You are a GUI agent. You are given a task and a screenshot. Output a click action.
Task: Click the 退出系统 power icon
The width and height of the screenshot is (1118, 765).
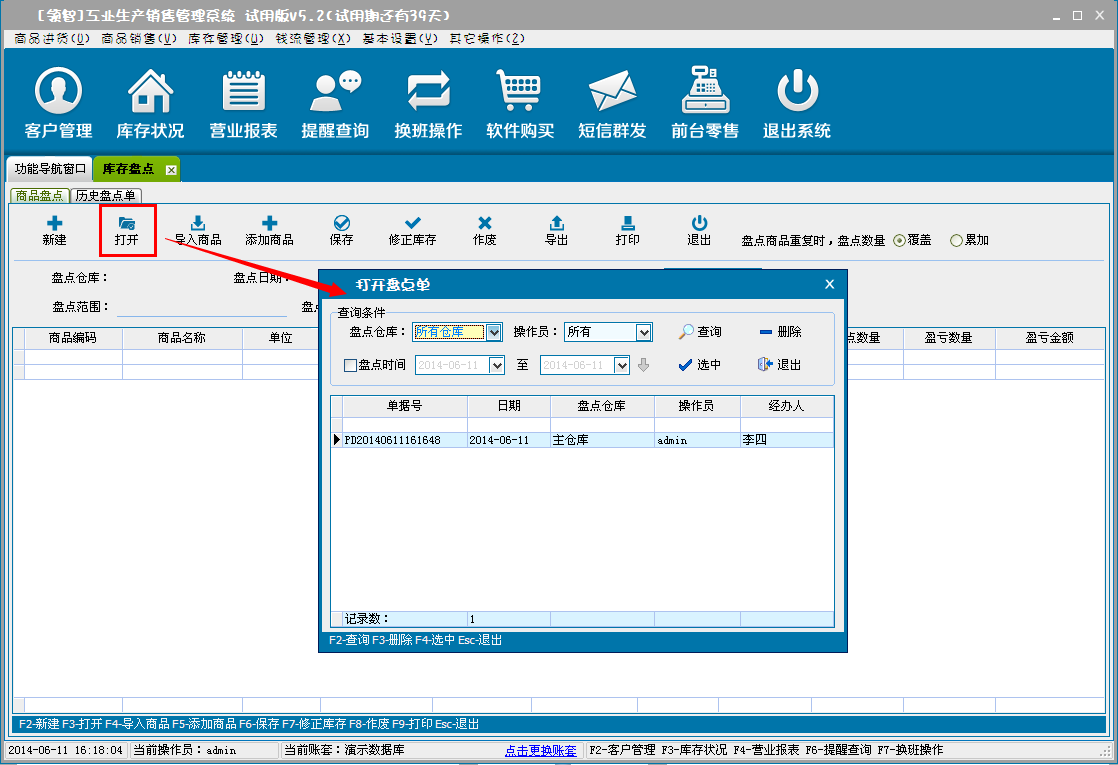coord(797,93)
